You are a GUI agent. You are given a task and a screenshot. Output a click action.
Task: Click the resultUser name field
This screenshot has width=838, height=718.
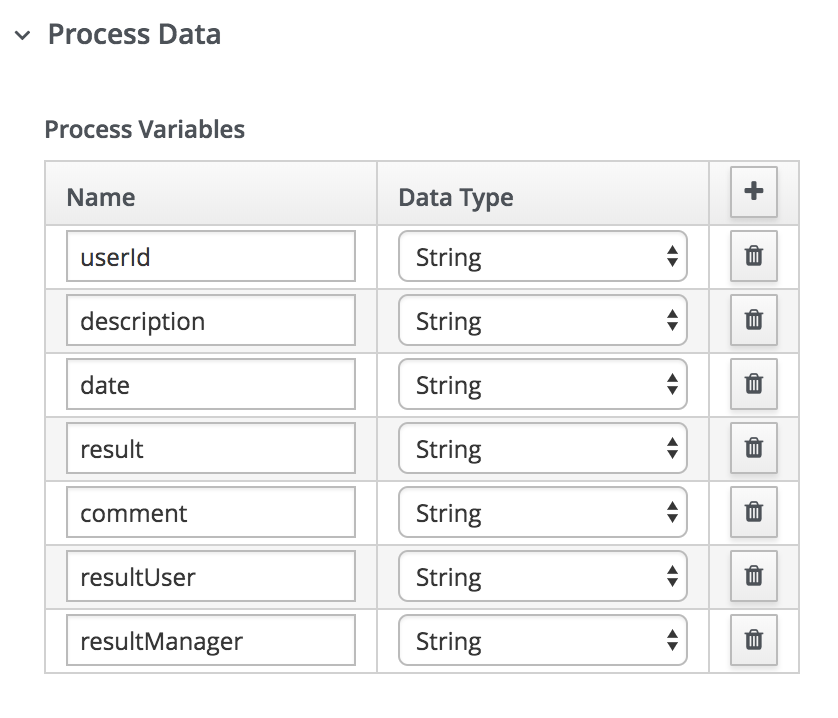(211, 577)
